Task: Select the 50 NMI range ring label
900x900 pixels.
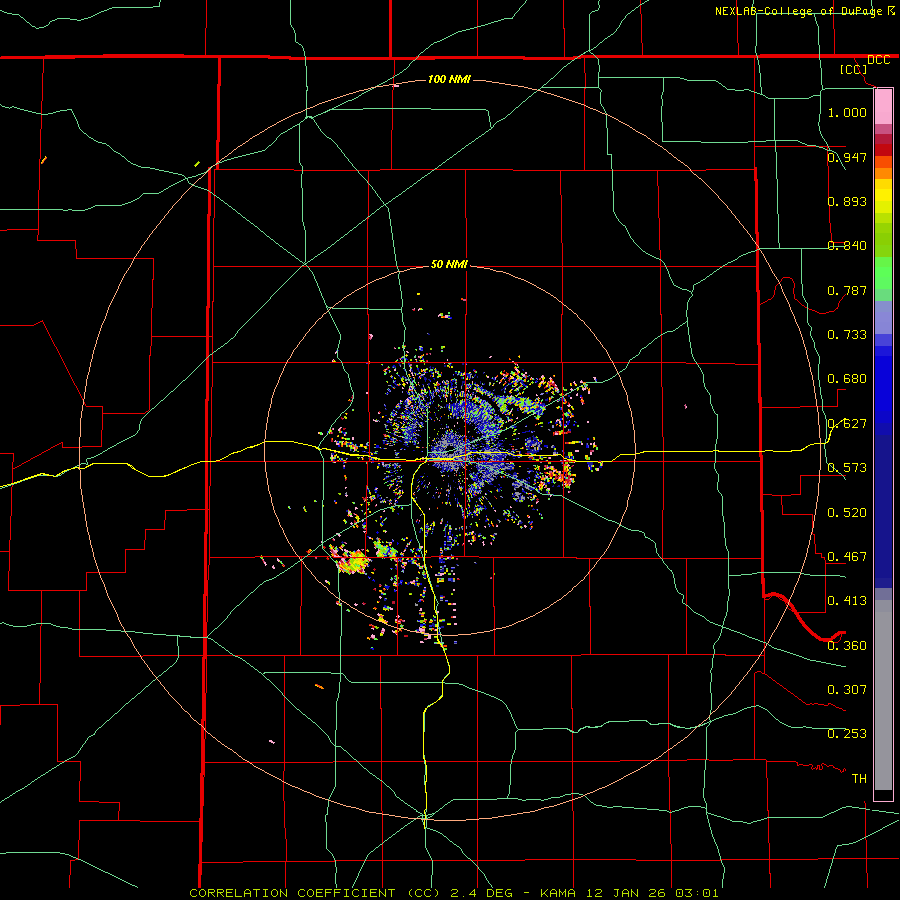Action: tap(449, 264)
